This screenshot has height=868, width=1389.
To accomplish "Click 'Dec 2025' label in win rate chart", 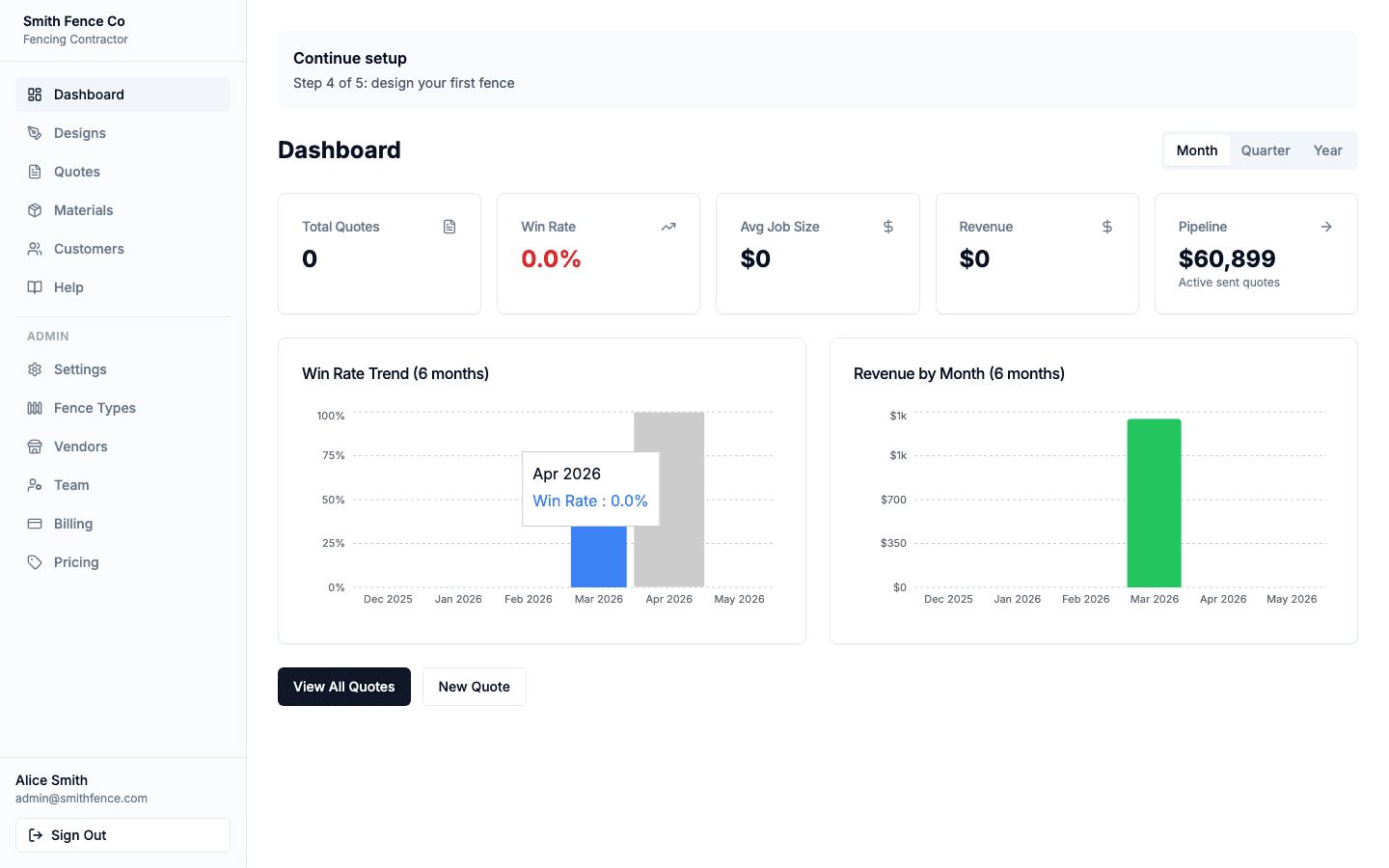I will (x=388, y=599).
